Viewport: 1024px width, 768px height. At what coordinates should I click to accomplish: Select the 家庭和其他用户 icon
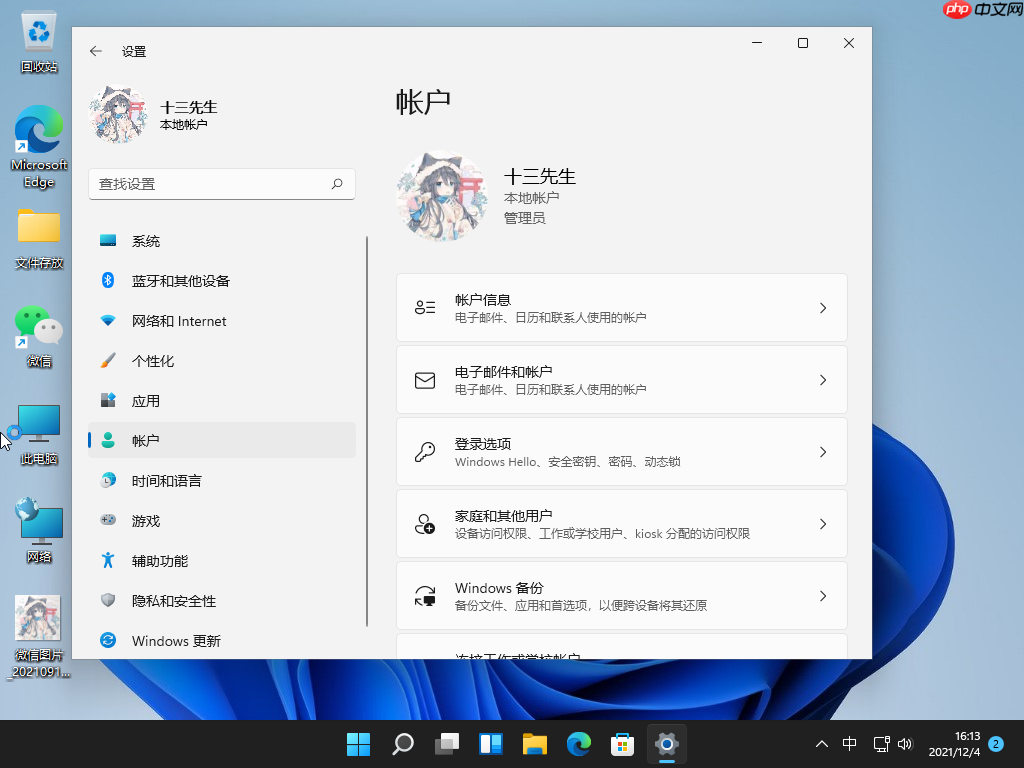coord(425,523)
